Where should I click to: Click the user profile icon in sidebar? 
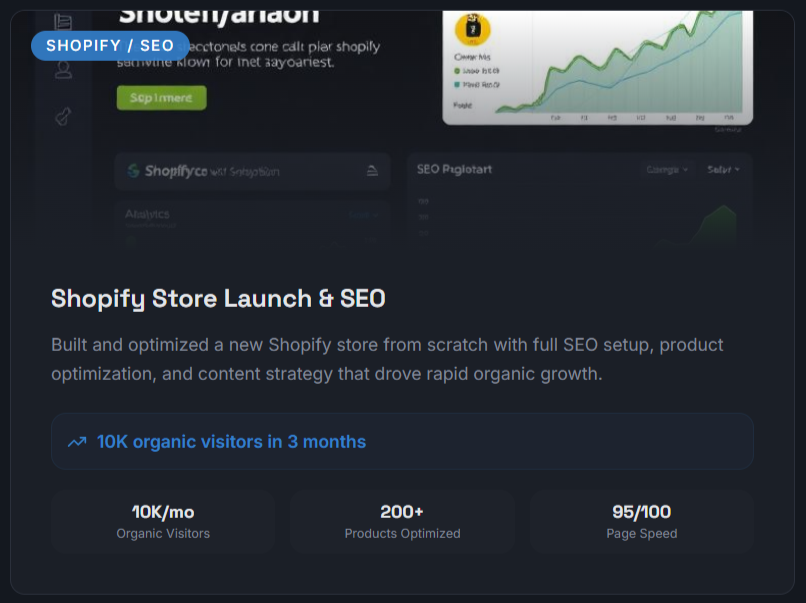pos(63,70)
